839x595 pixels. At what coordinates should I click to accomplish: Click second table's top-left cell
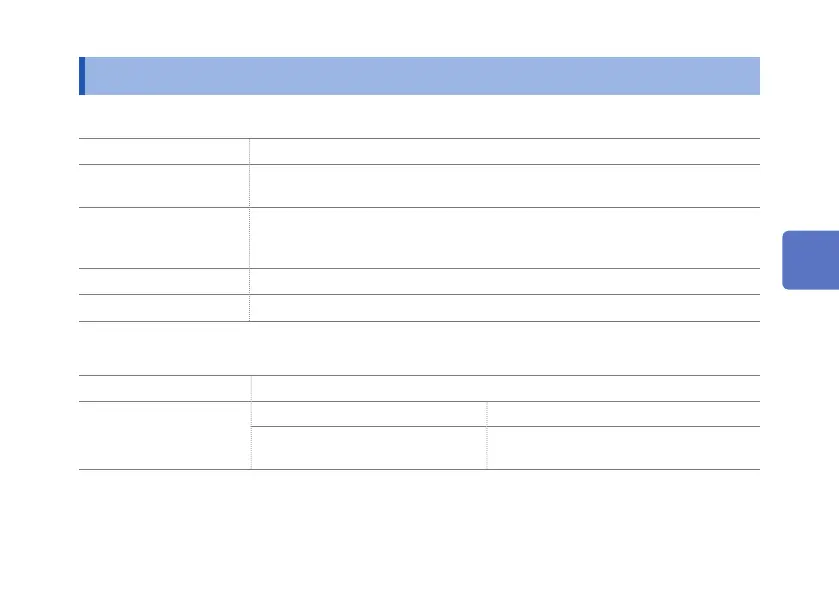pos(164,388)
